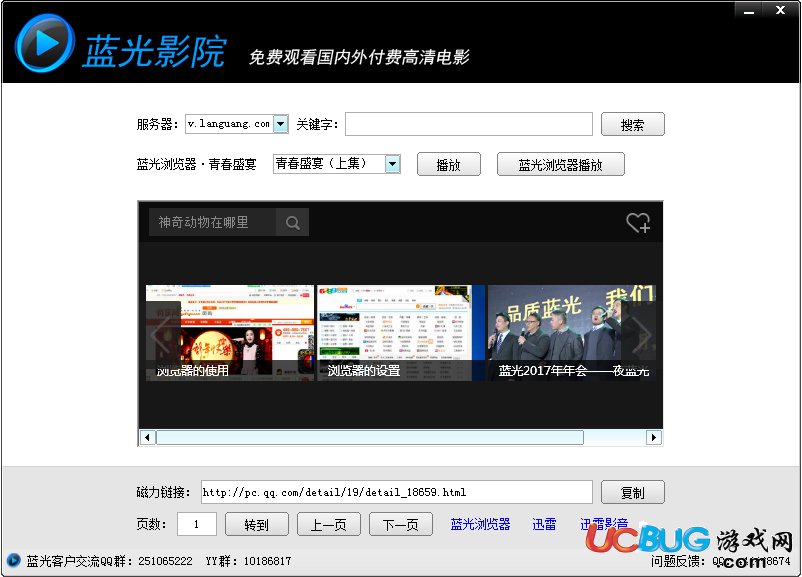Open the 迅雷 link
The image size is (802, 577).
[x=544, y=524]
